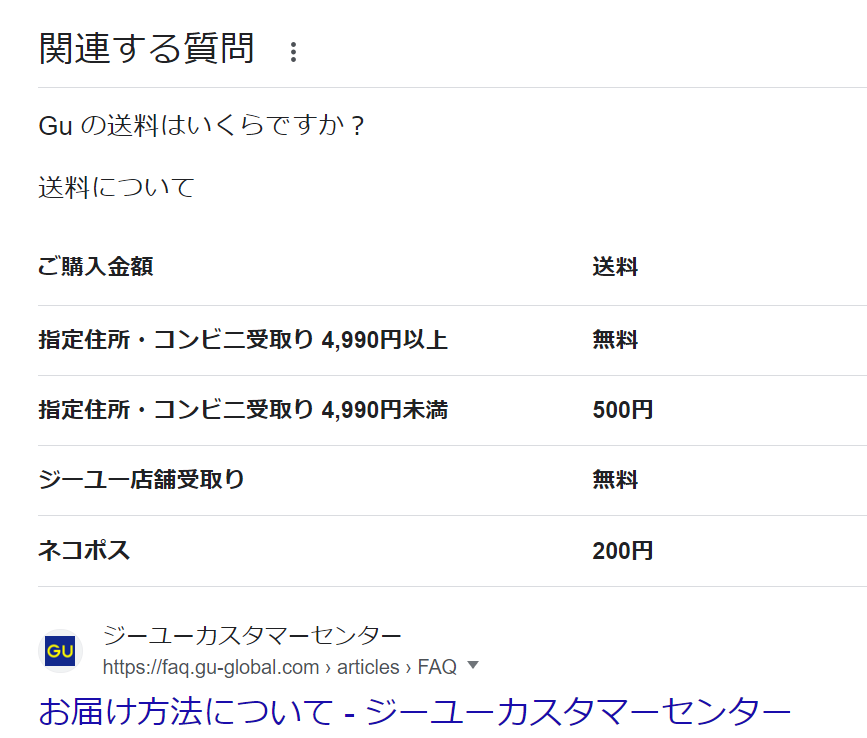Open the dropdown arrow next to FAQ URL
The height and width of the screenshot is (738, 867).
click(x=472, y=664)
